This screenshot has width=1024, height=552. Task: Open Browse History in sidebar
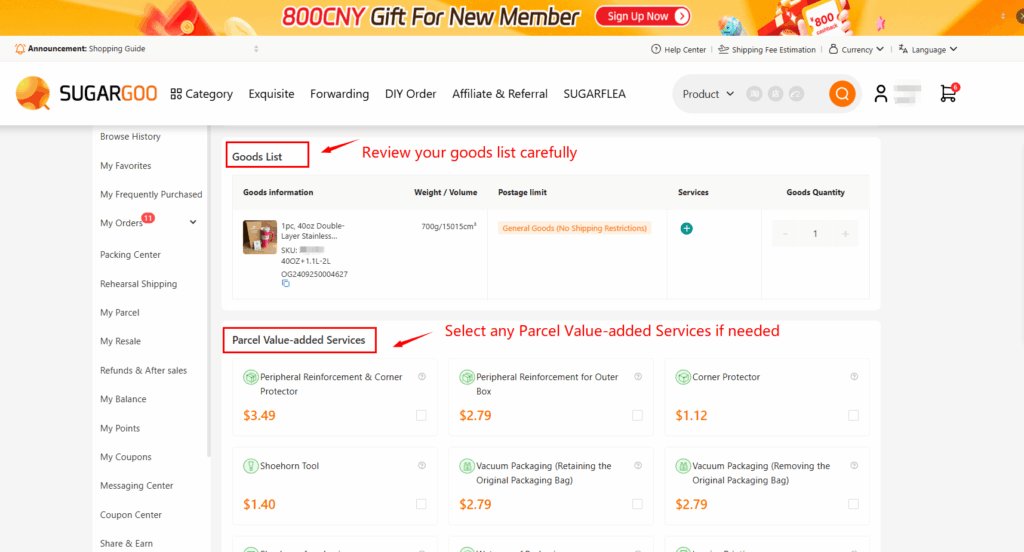(130, 137)
